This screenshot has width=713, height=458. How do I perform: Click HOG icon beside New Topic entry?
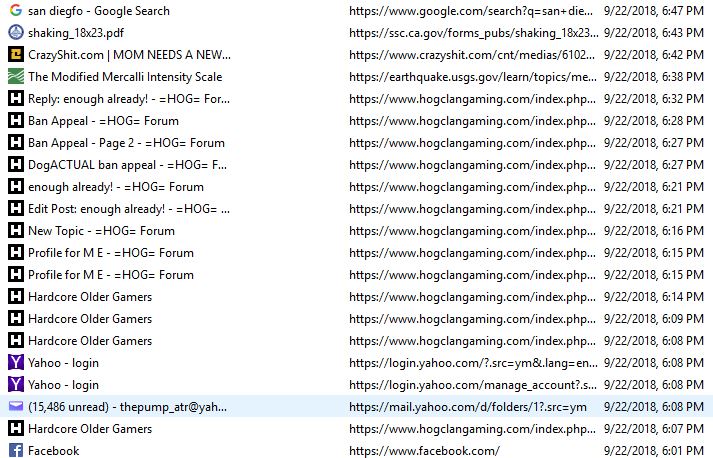pyautogui.click(x=16, y=230)
